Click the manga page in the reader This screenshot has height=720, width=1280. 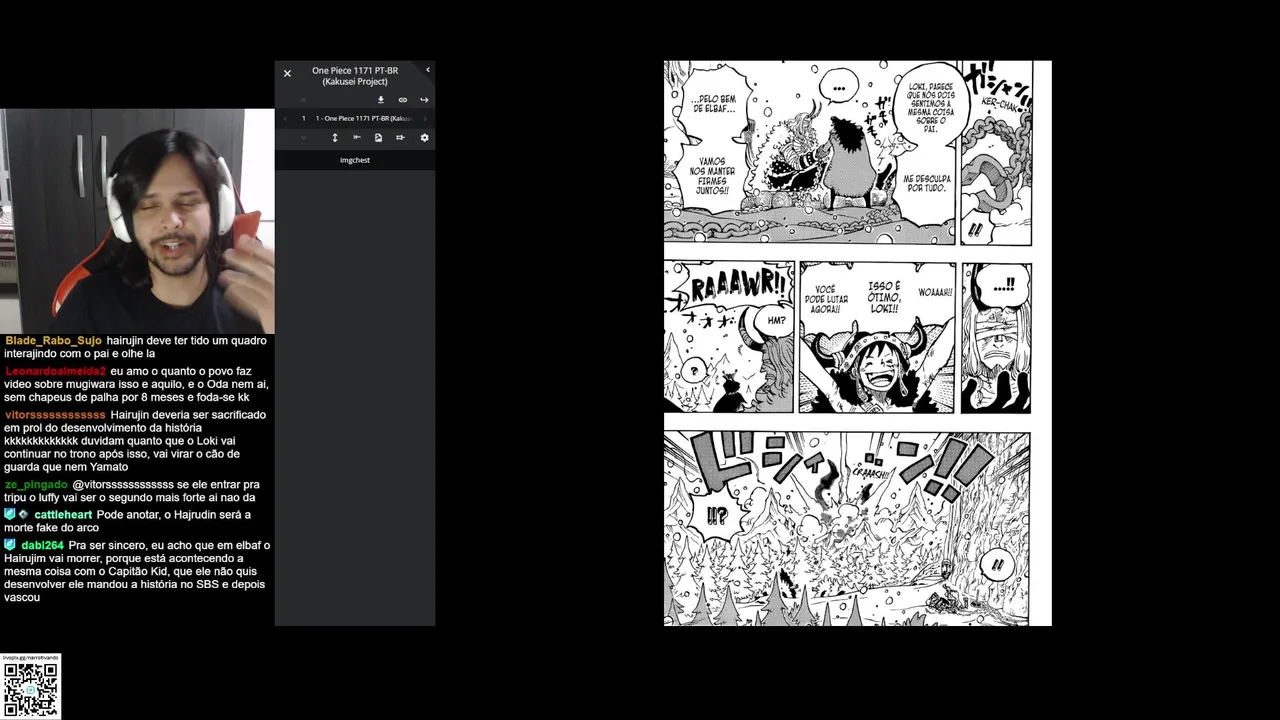click(x=858, y=343)
